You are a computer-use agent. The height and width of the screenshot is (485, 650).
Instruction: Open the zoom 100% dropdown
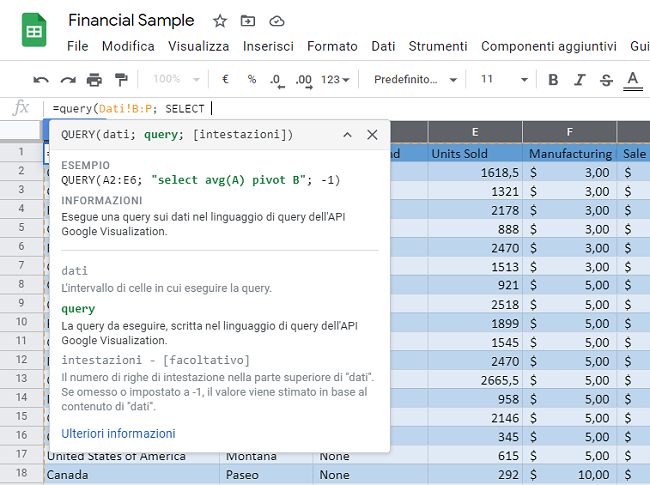(x=176, y=79)
